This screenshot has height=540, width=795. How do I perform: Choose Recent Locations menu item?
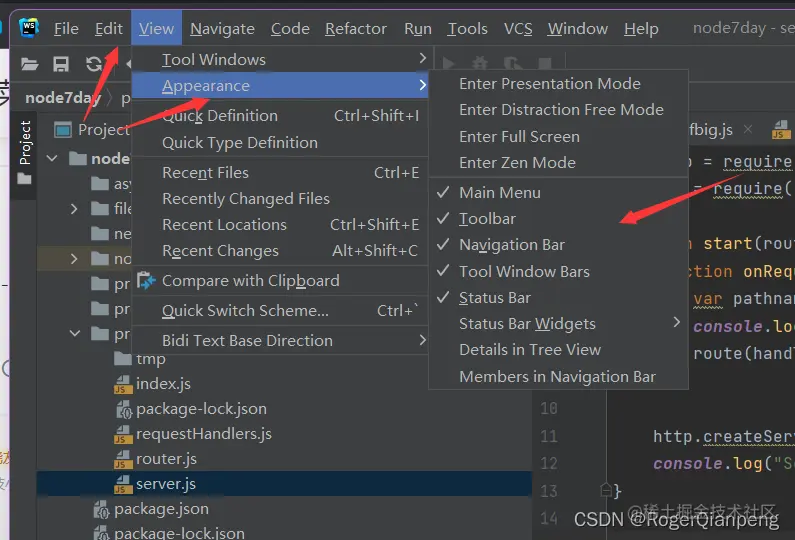click(x=280, y=225)
